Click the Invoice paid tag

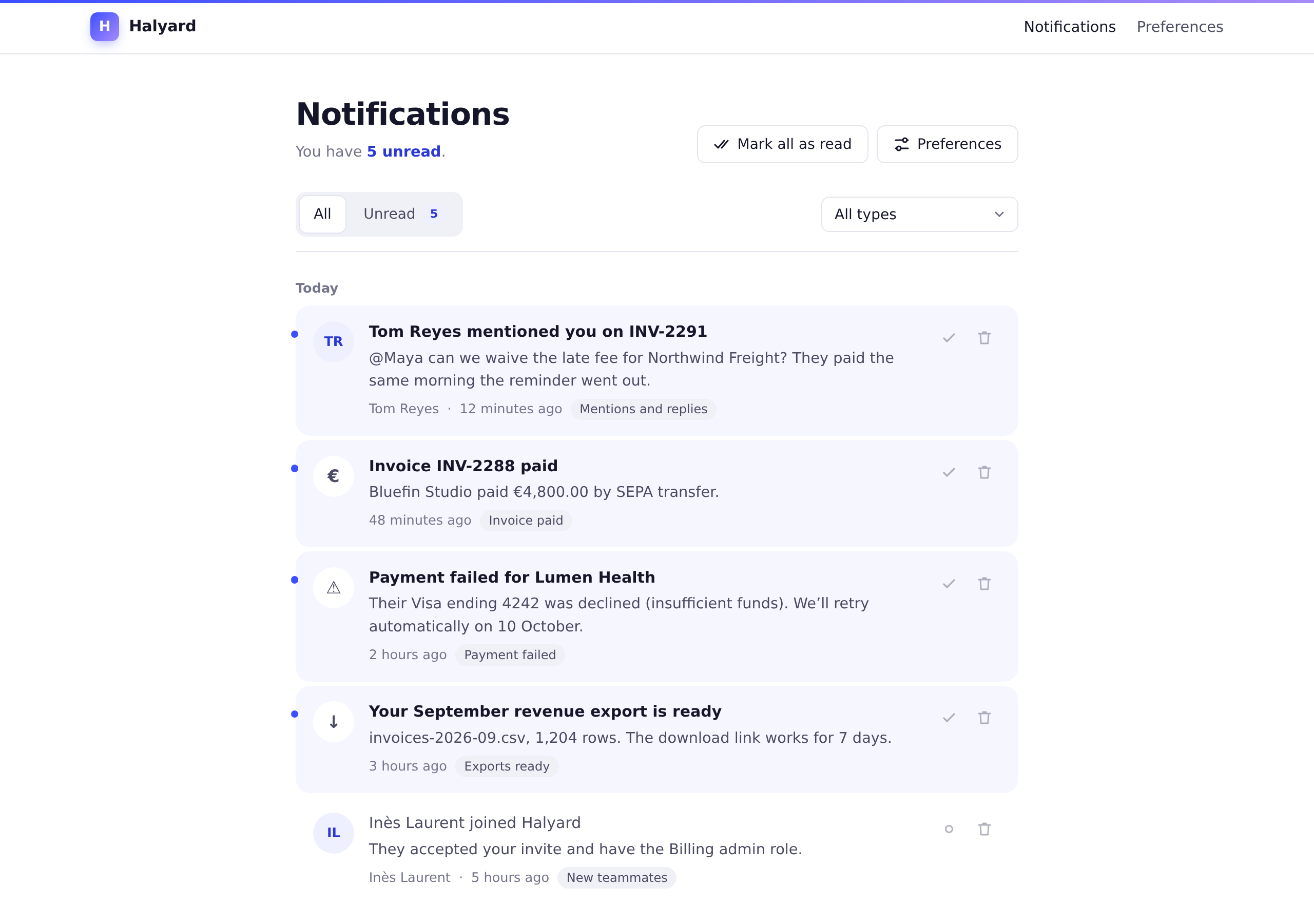[526, 521]
